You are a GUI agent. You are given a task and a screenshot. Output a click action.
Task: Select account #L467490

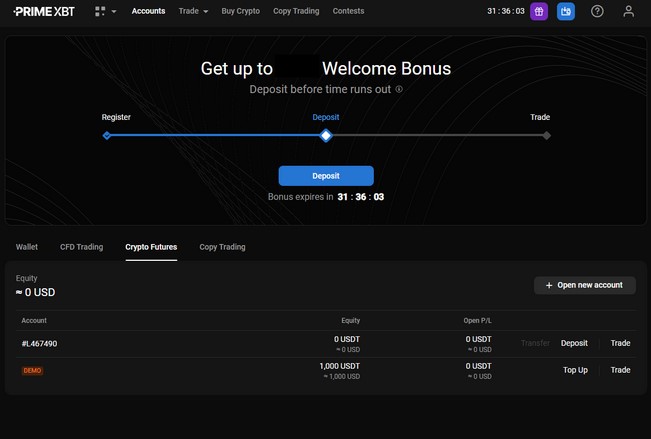(x=39, y=343)
